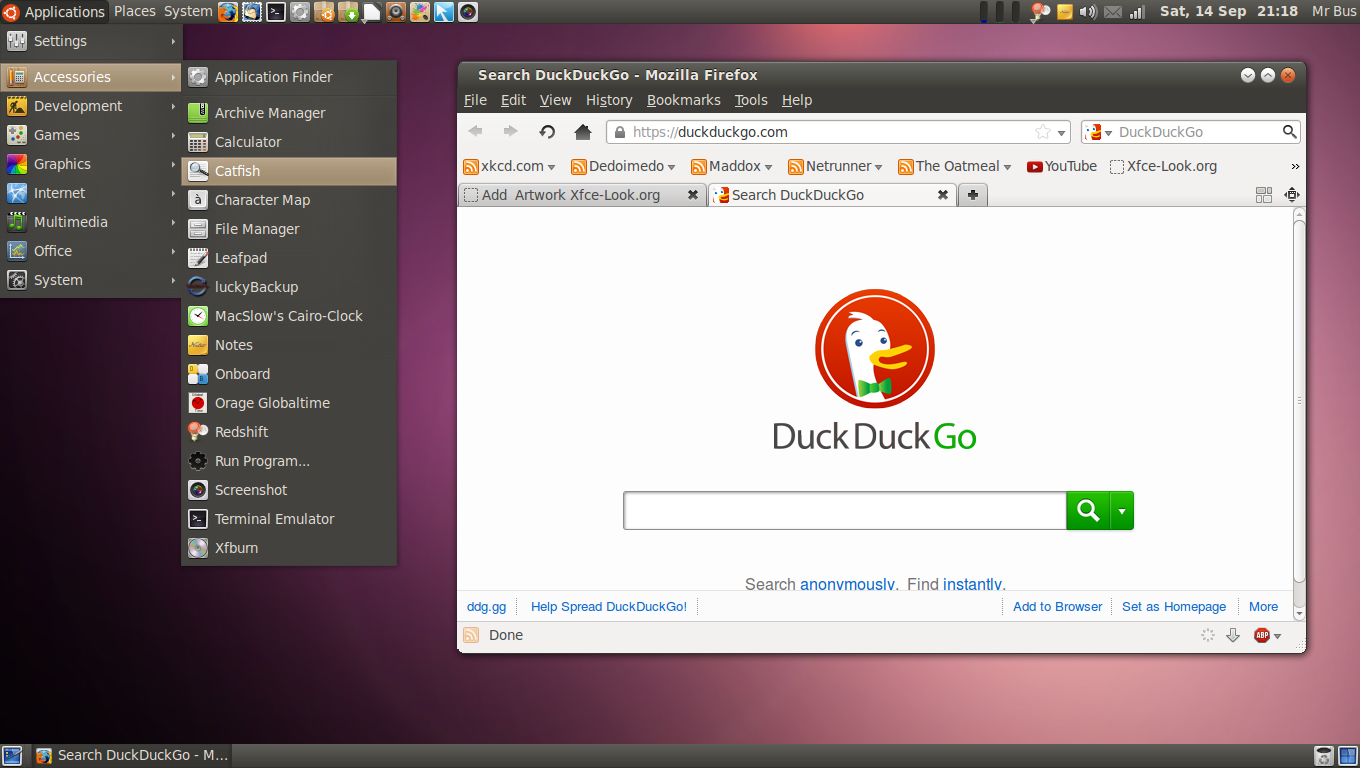Click the trash icon in bottom panel
The image size is (1360, 768).
point(1323,756)
